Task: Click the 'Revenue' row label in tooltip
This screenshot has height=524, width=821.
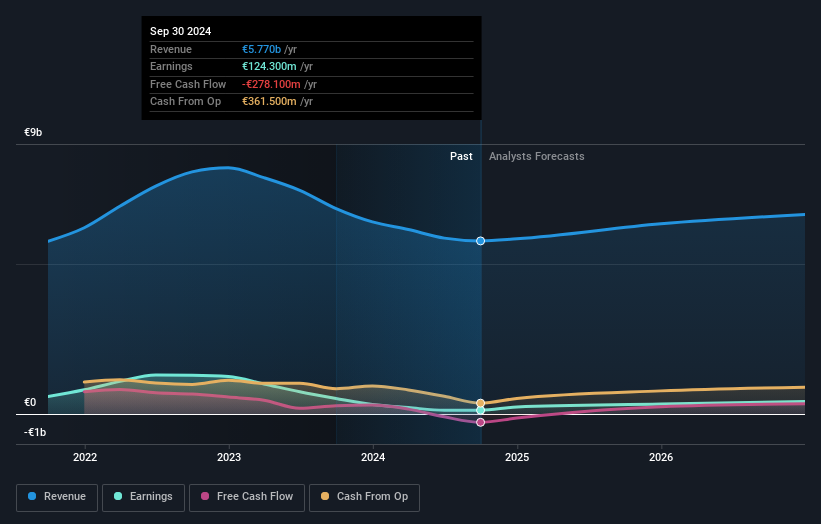Action: (171, 49)
